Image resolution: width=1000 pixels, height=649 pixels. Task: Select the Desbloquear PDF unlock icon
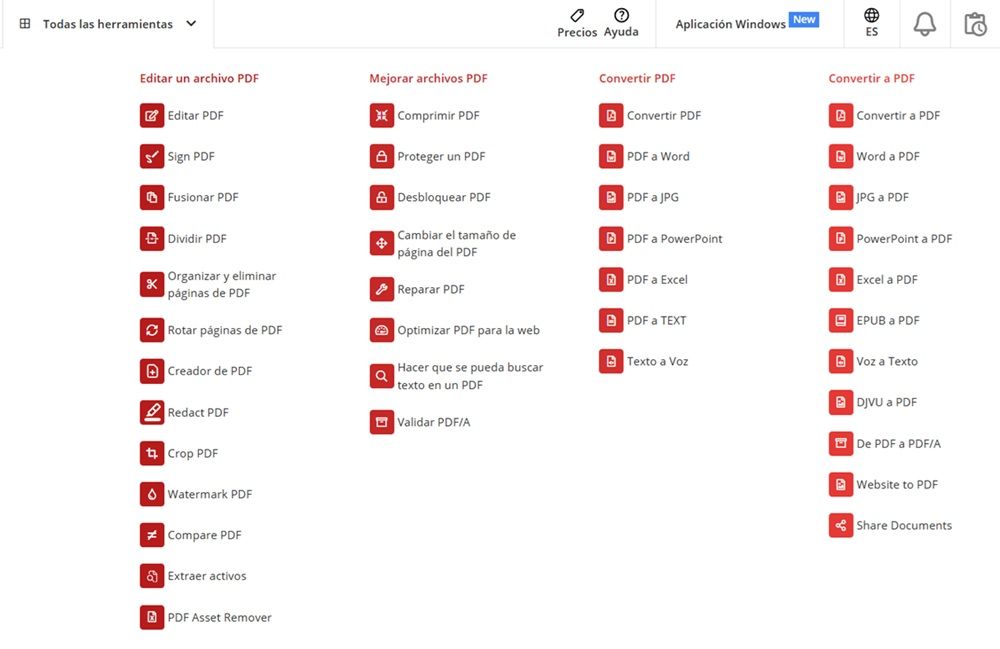coord(381,197)
